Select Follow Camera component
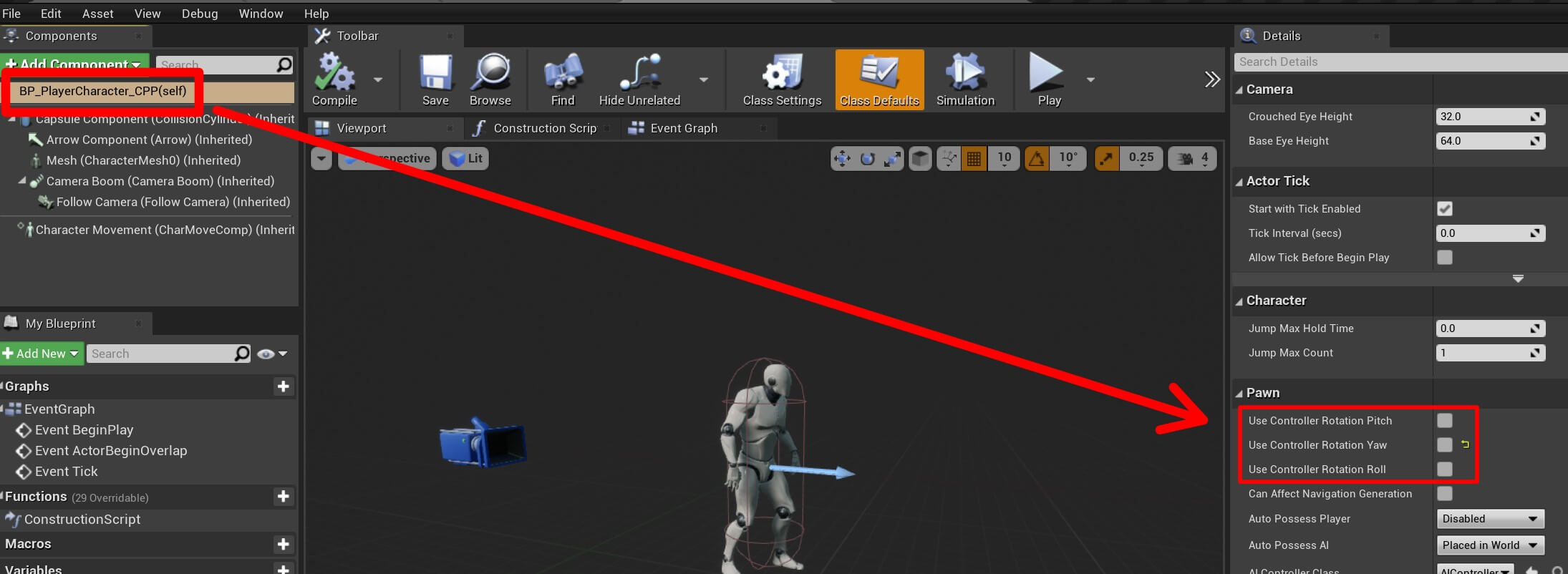The image size is (1568, 574). tap(173, 203)
